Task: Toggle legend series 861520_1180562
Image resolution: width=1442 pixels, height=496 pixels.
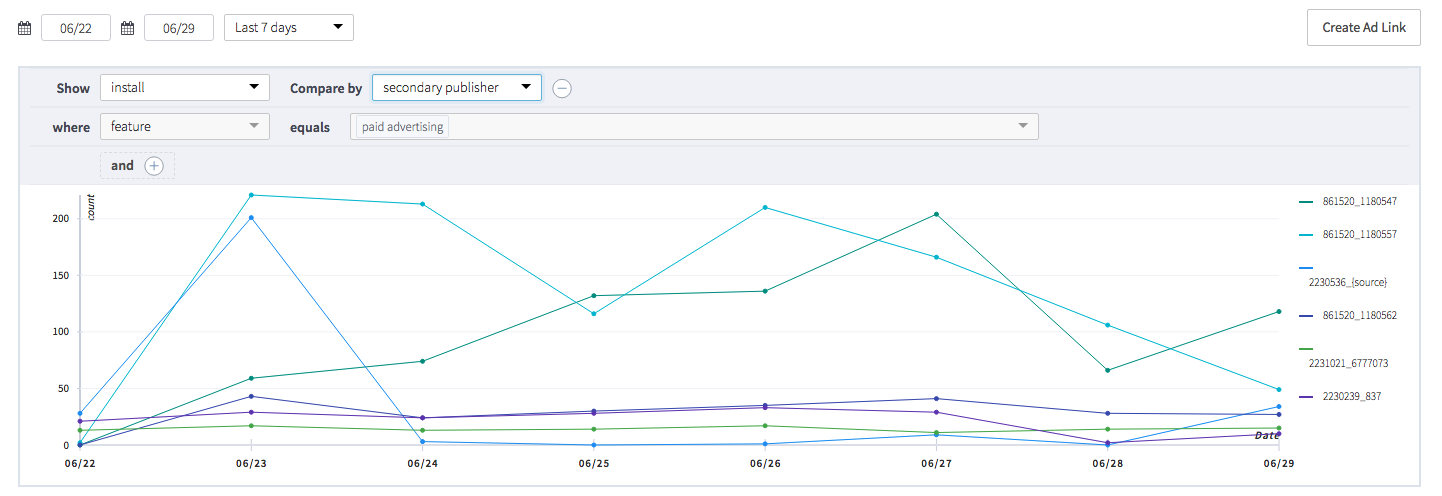Action: [1348, 316]
